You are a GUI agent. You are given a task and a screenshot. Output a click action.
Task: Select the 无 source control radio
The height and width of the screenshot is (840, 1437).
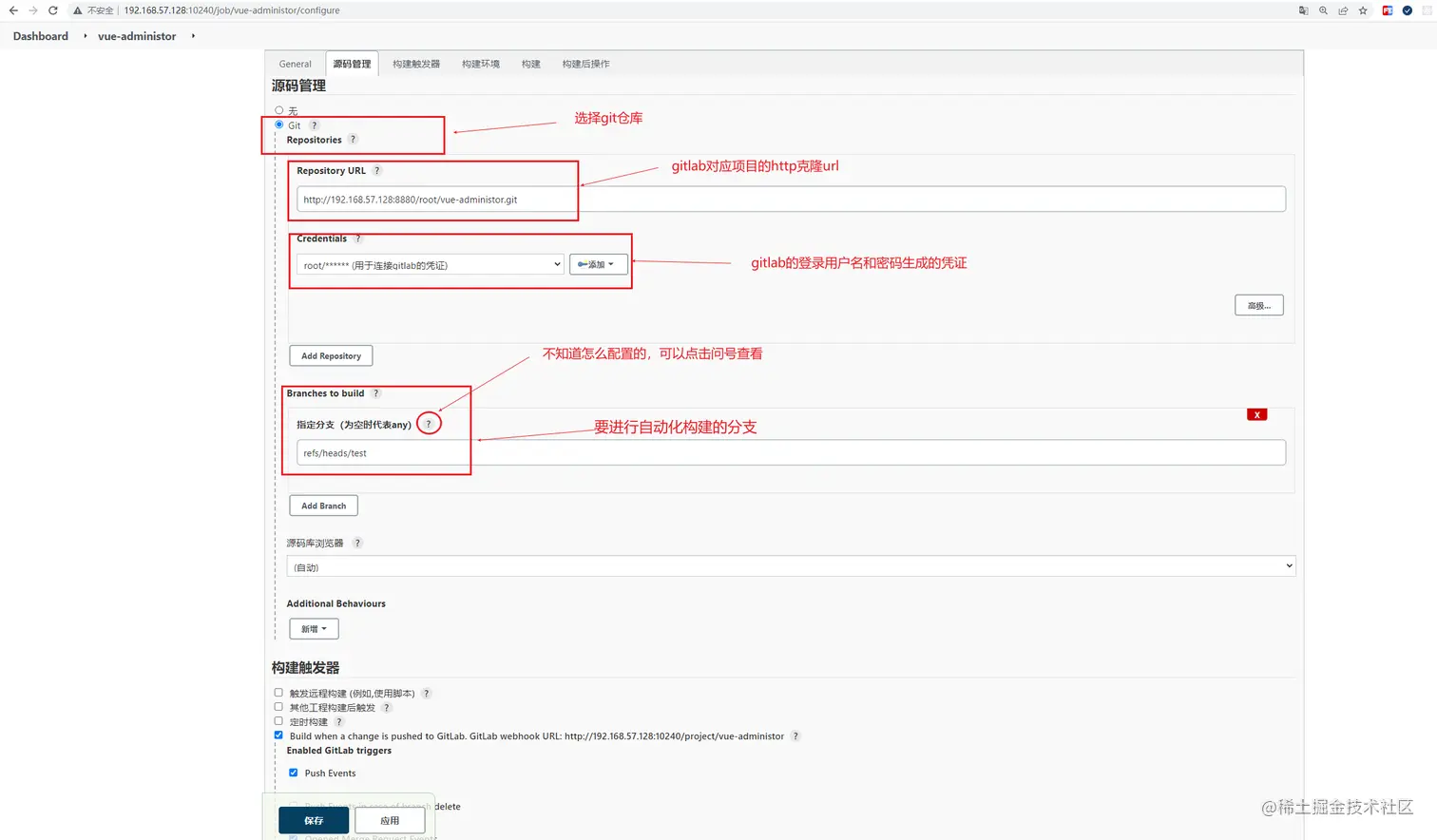[278, 110]
